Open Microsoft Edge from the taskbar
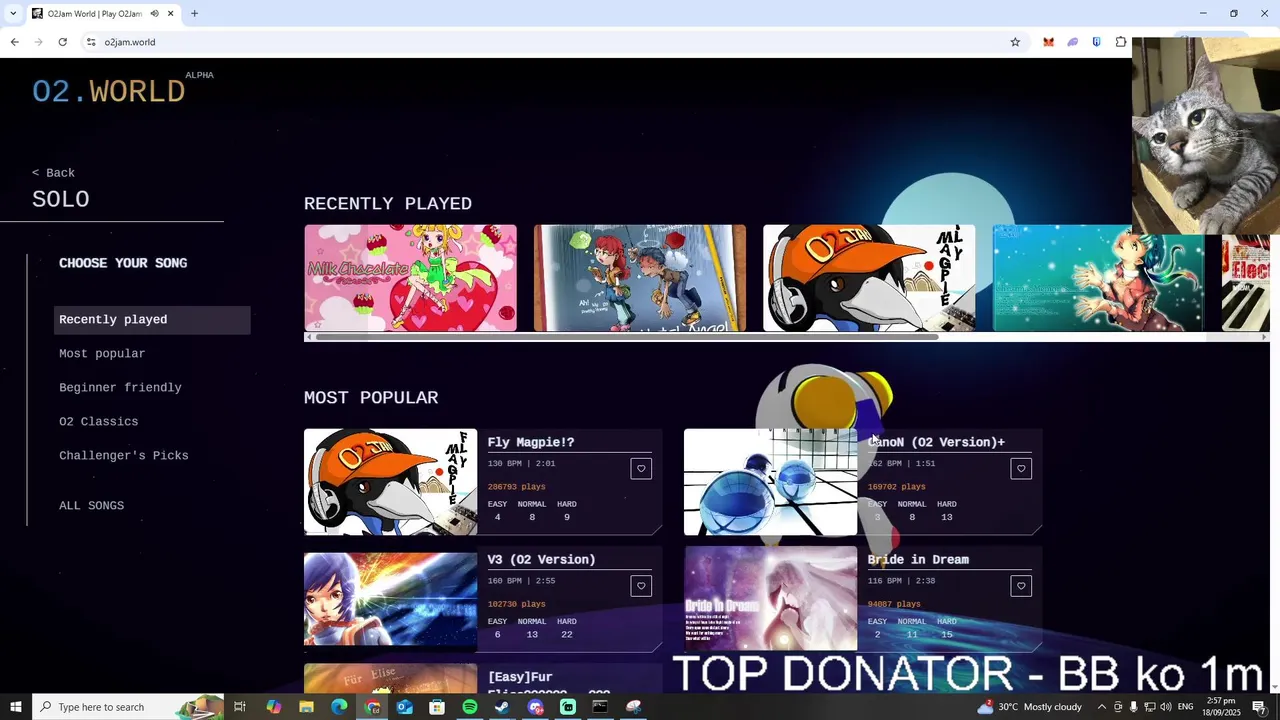1280x720 pixels. 339,707
